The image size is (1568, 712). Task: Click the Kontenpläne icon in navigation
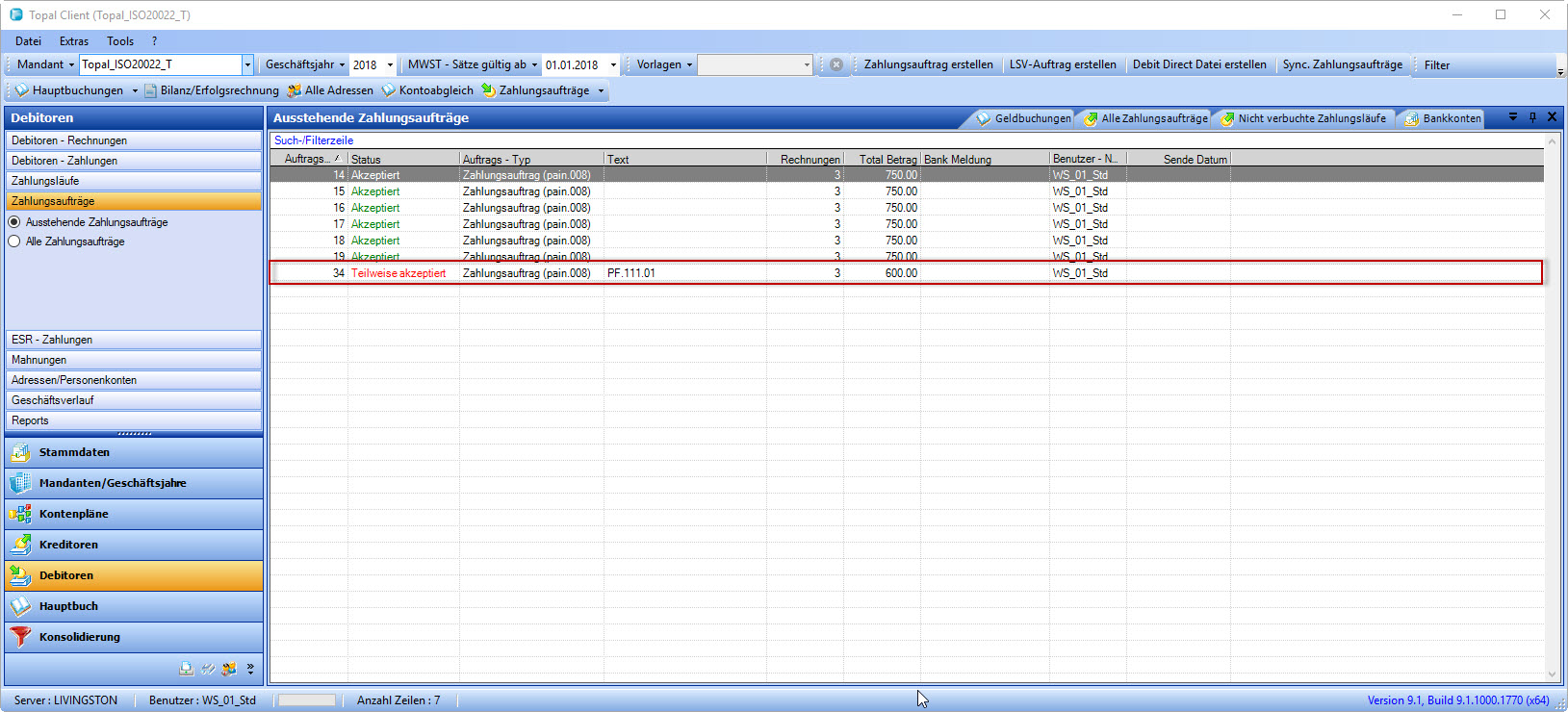(x=20, y=514)
